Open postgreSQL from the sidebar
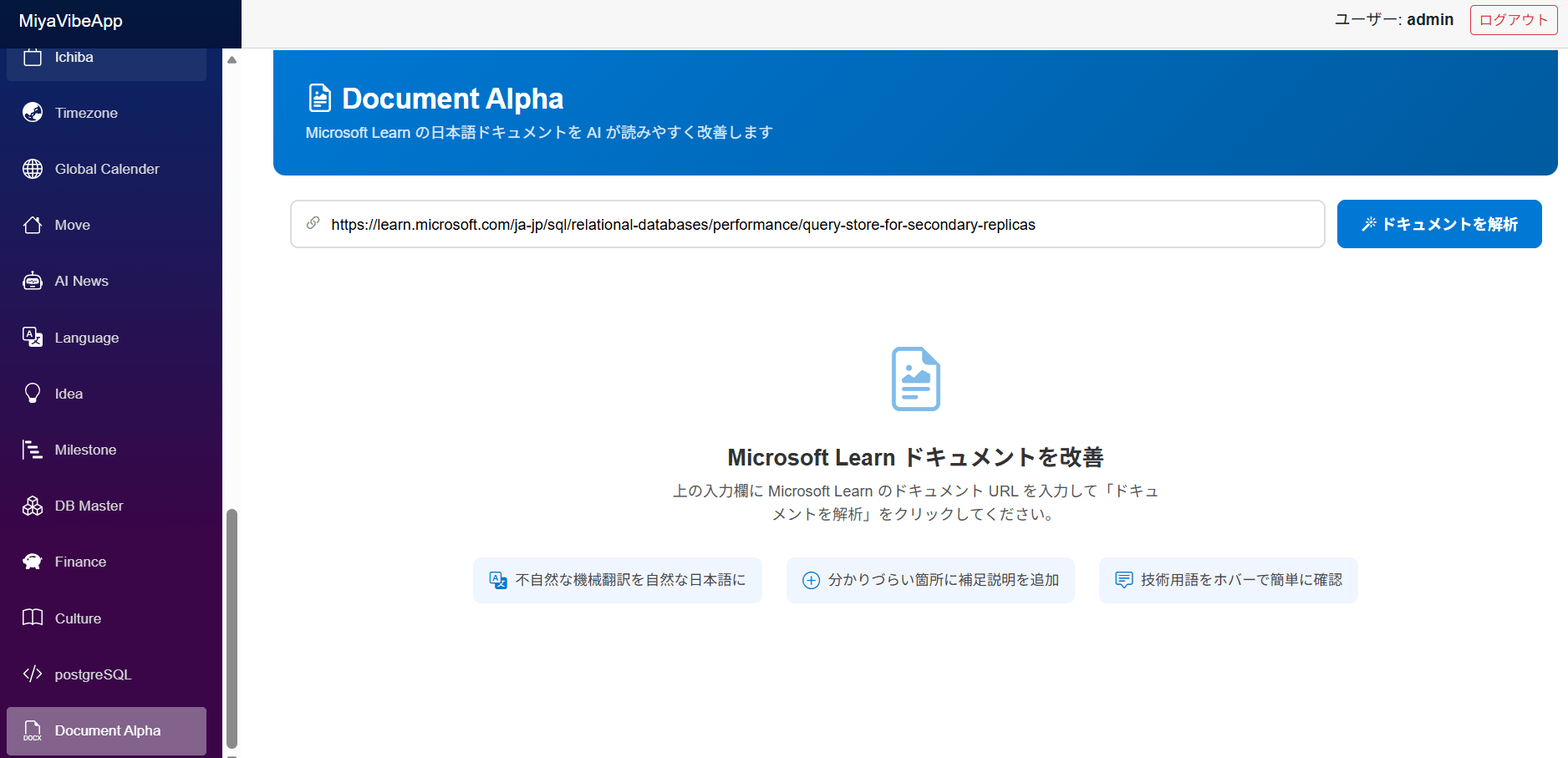This screenshot has width=1568, height=758. pos(106,674)
